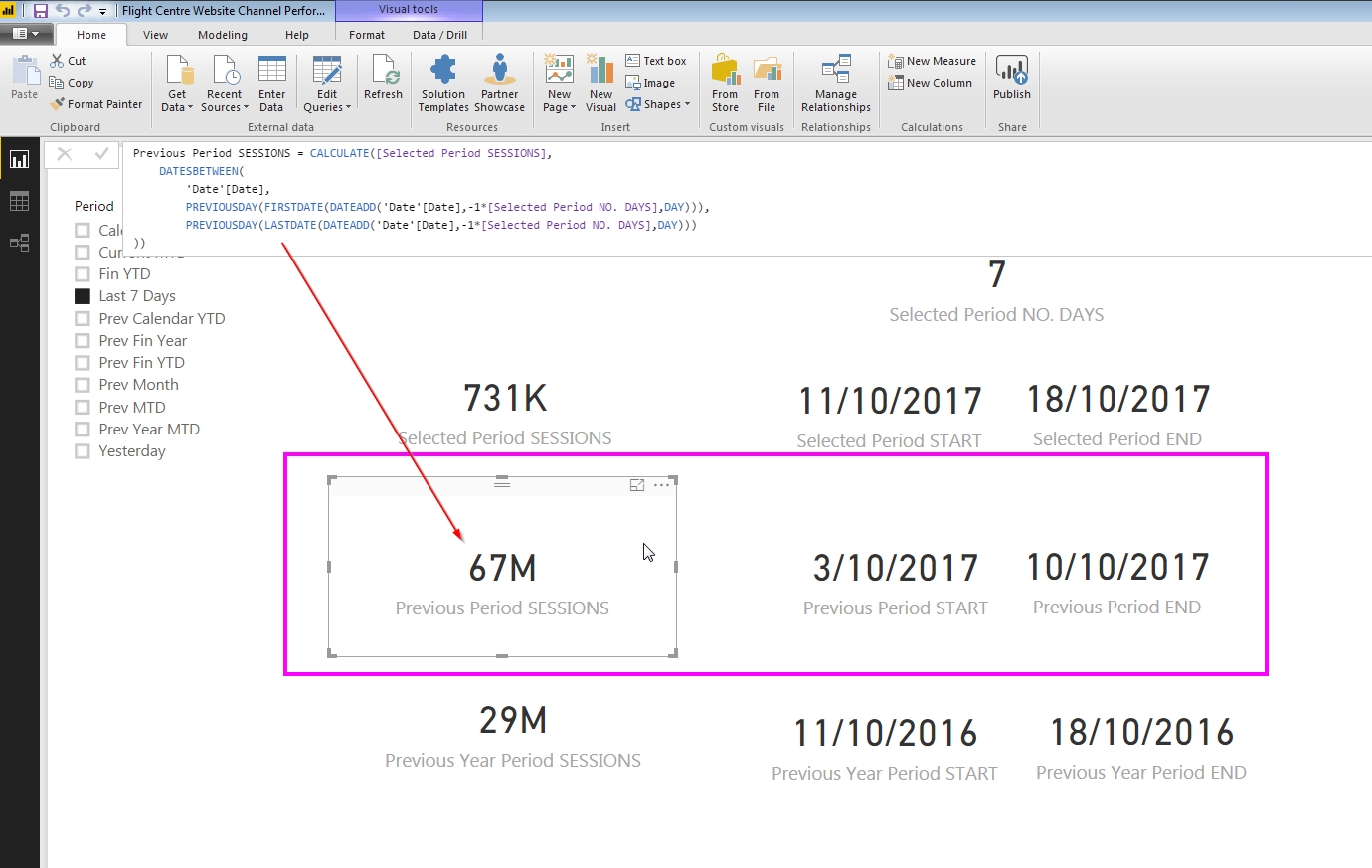This screenshot has height=868, width=1372.
Task: Cut the selected visual
Action: tap(68, 61)
